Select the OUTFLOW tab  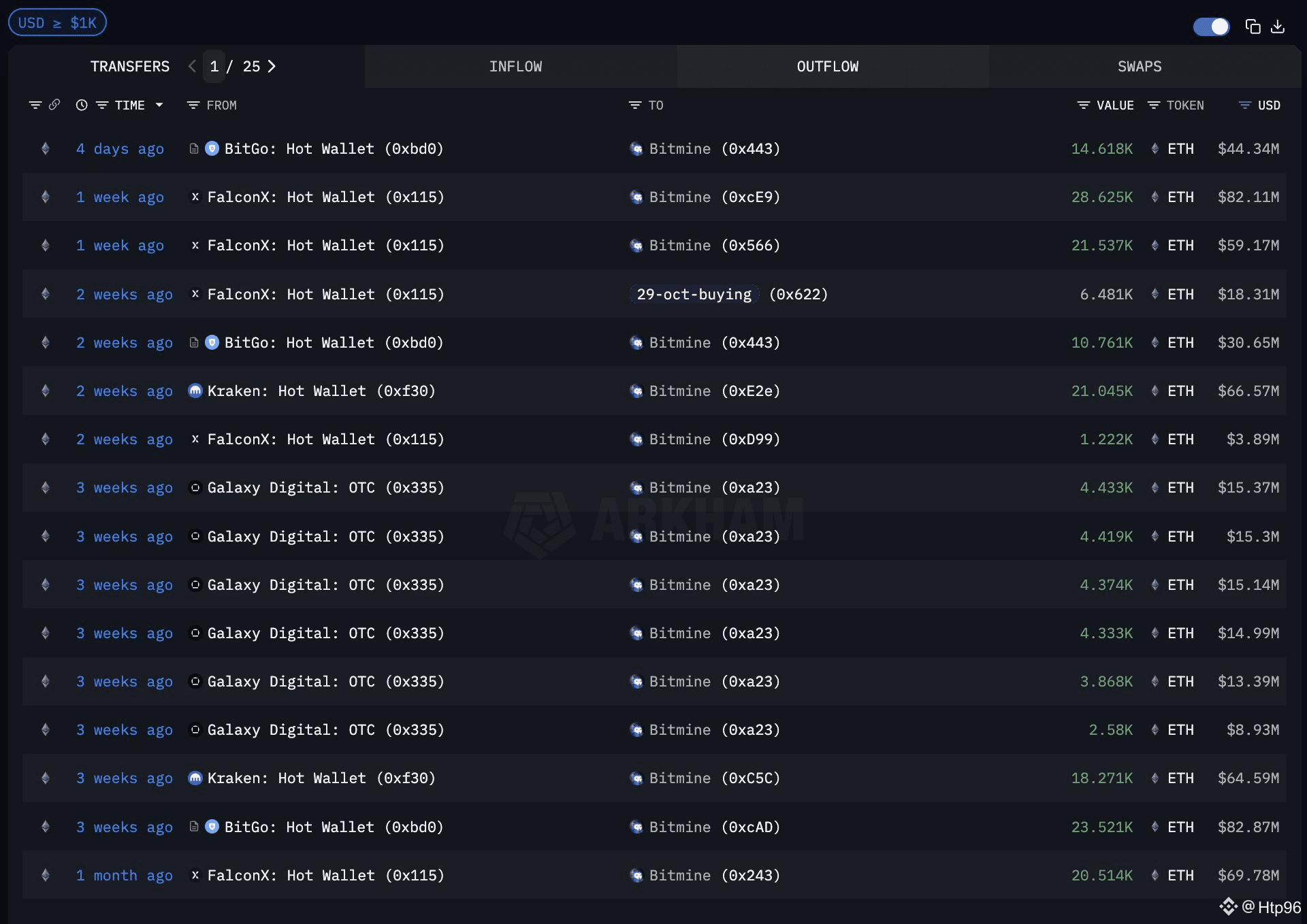[827, 67]
